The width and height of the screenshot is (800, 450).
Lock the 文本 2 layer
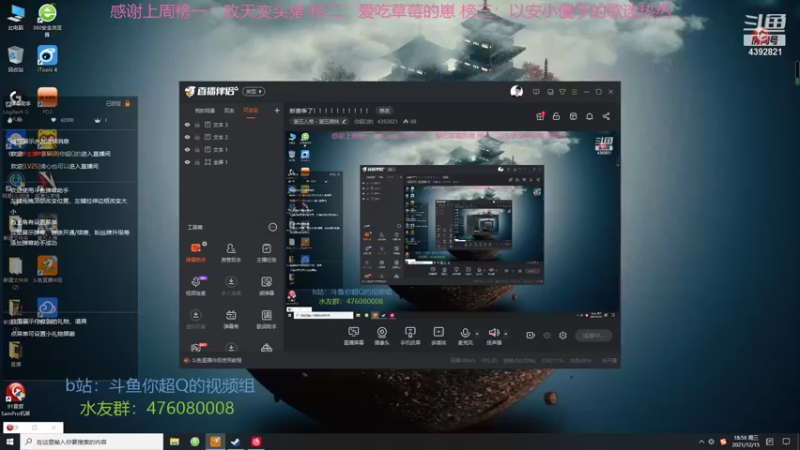(197, 137)
